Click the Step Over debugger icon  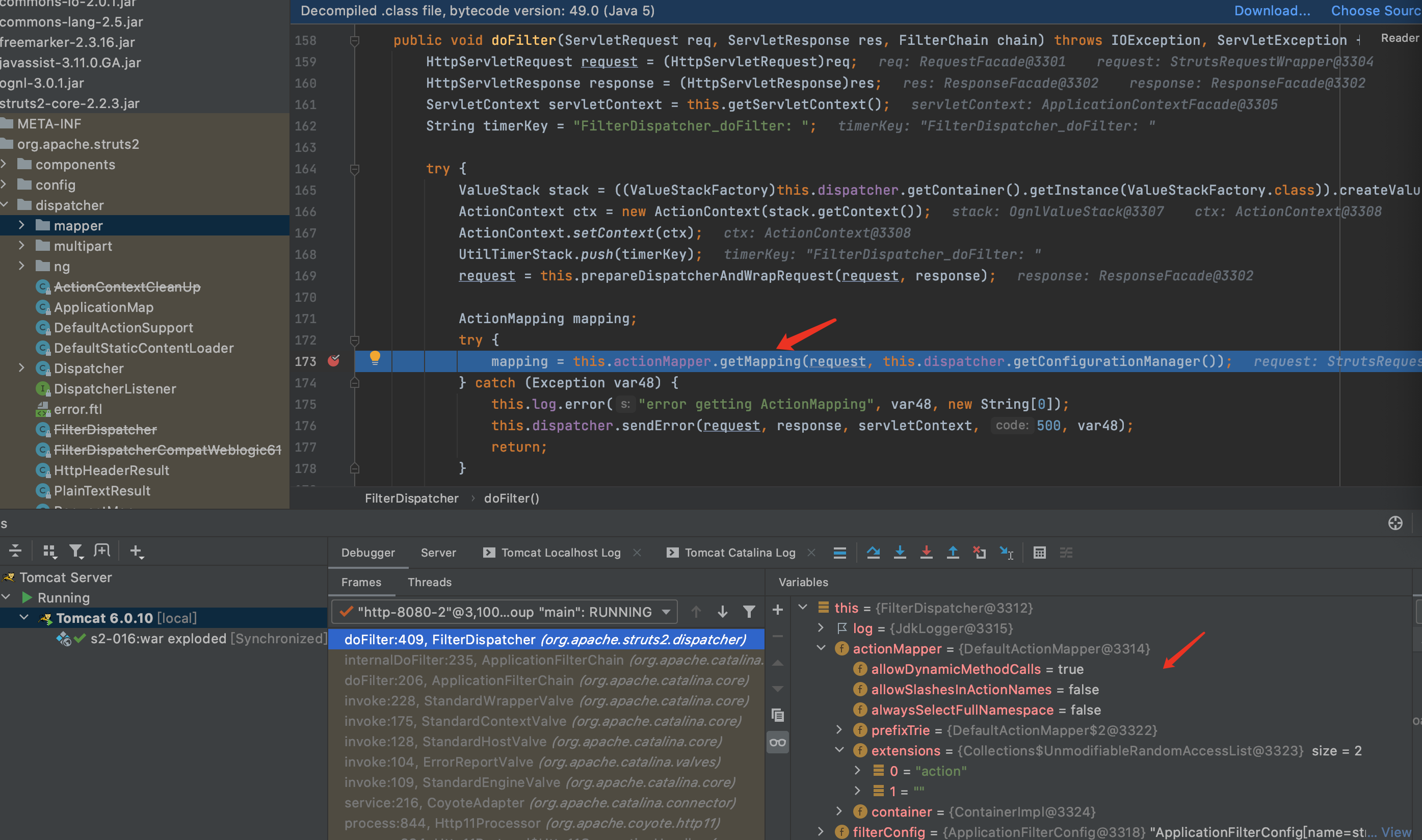click(873, 553)
